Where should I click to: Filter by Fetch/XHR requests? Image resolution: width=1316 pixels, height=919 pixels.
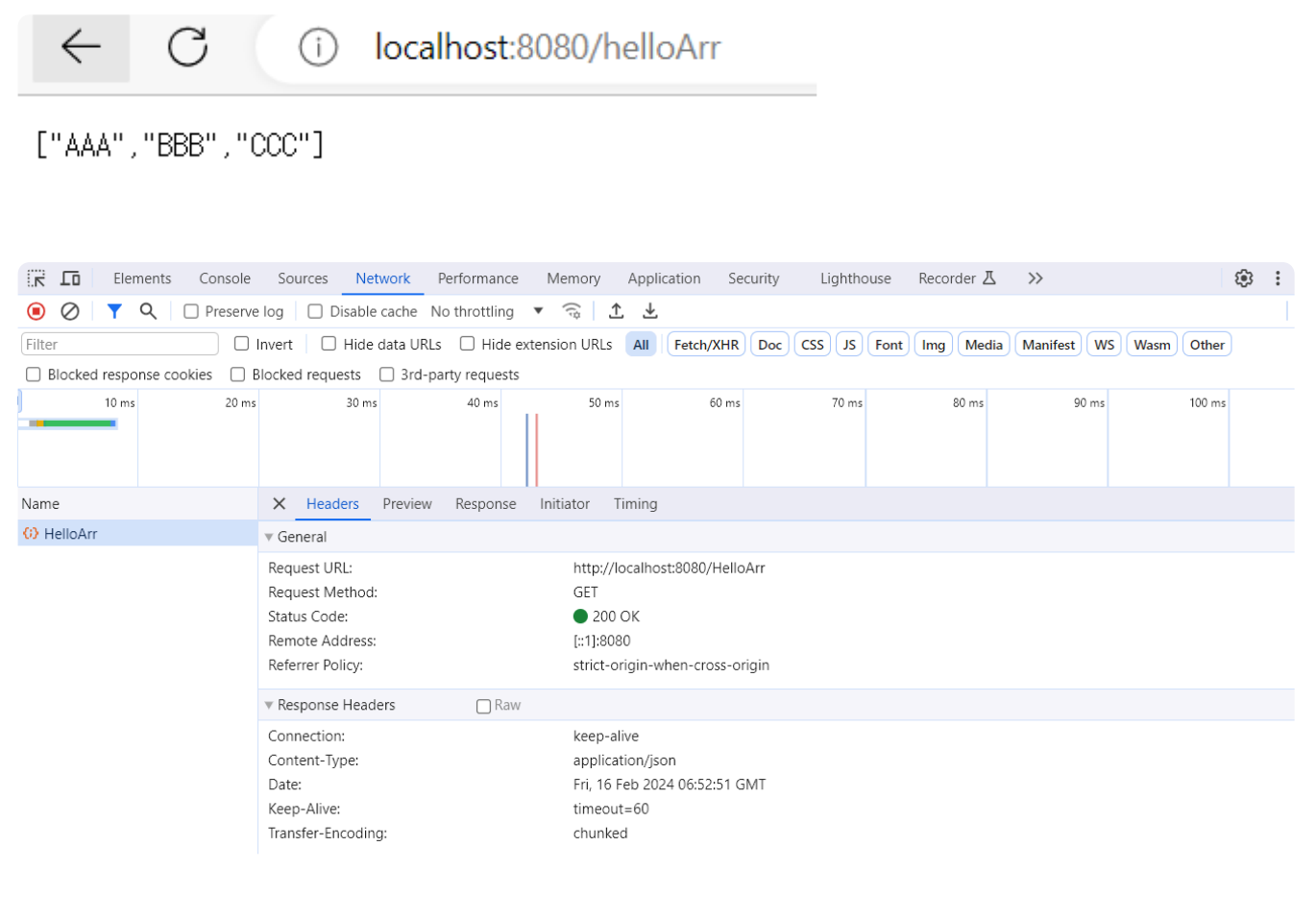click(706, 345)
